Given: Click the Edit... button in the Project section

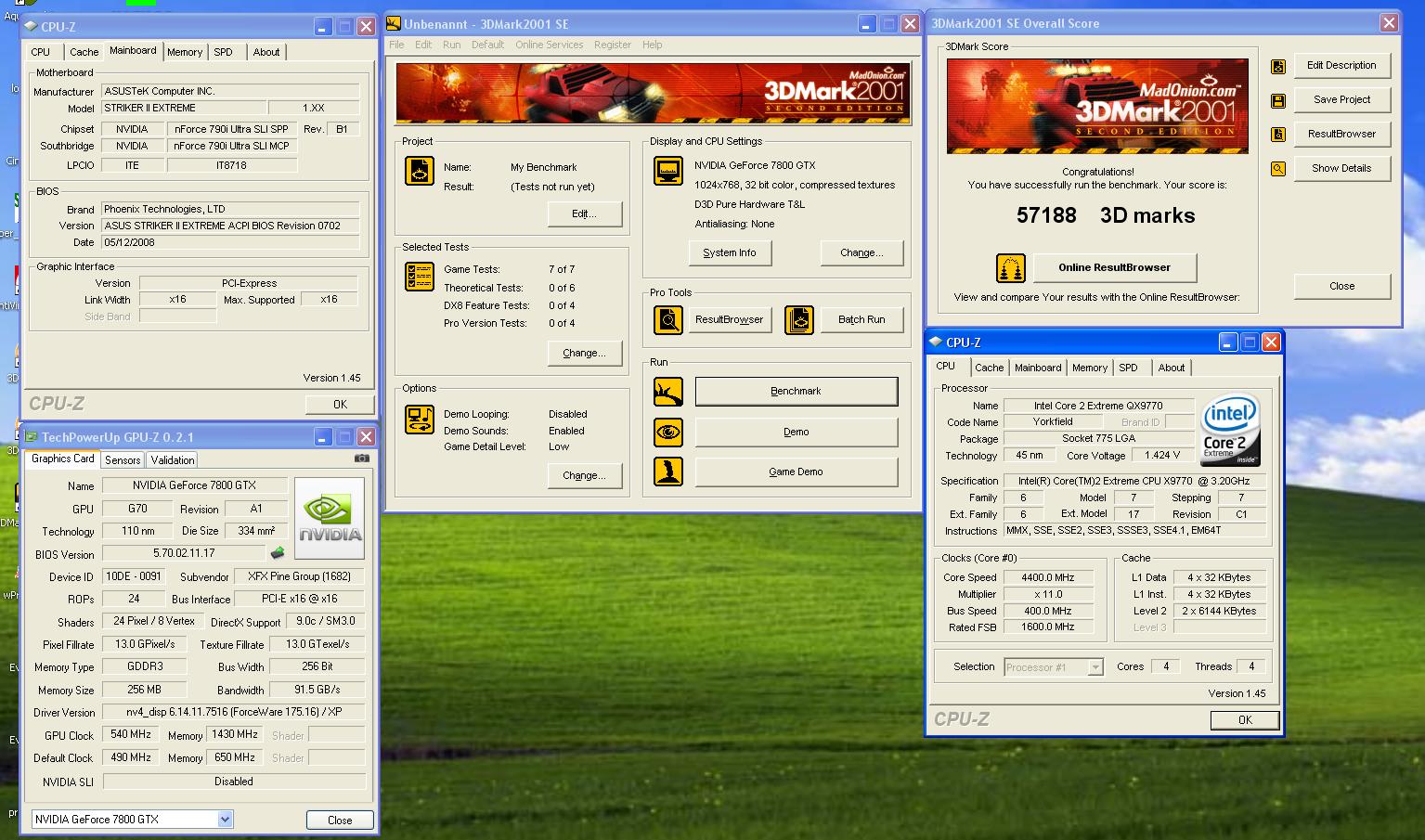Looking at the screenshot, I should [x=584, y=213].
